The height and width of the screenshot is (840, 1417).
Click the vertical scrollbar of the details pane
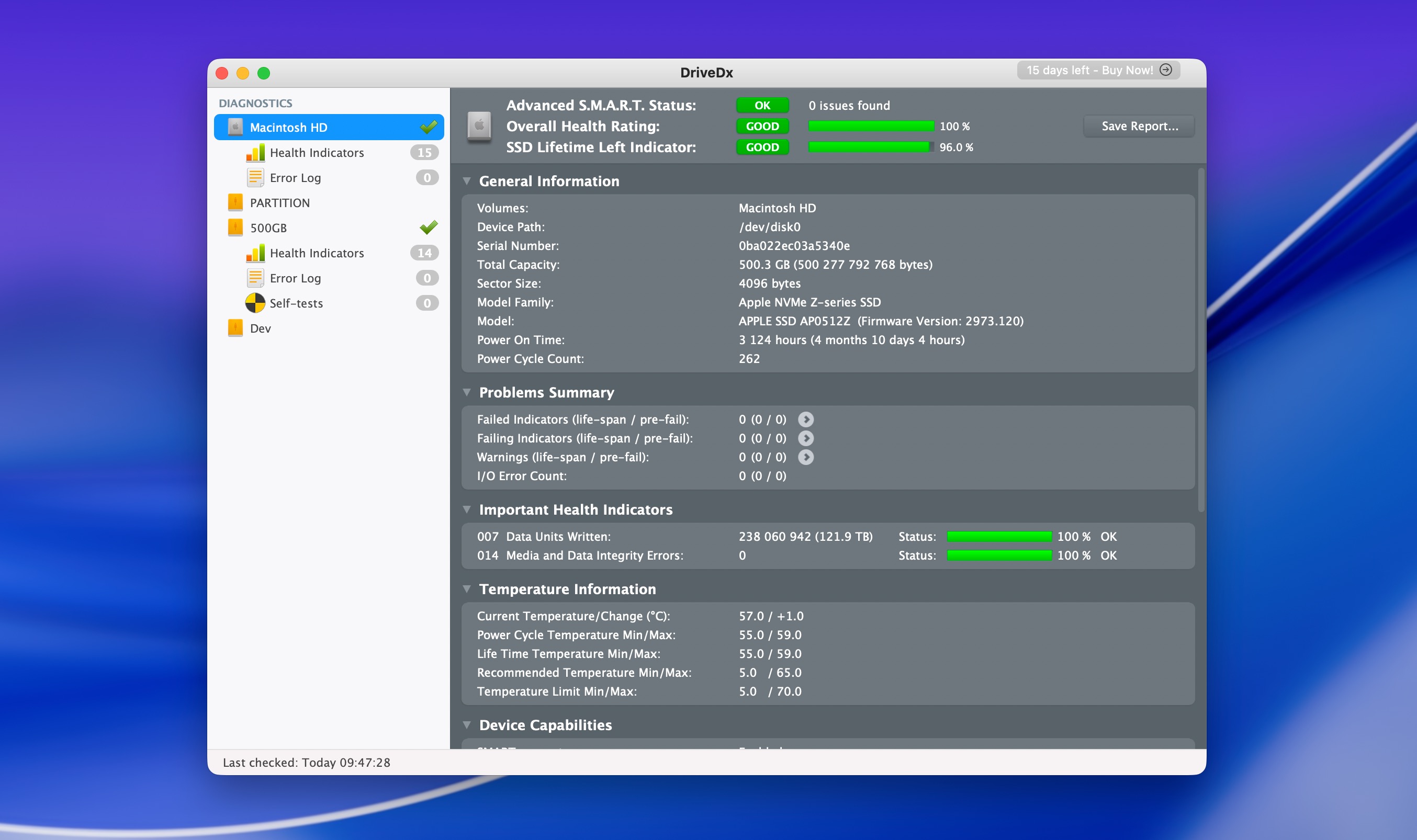pyautogui.click(x=1201, y=339)
